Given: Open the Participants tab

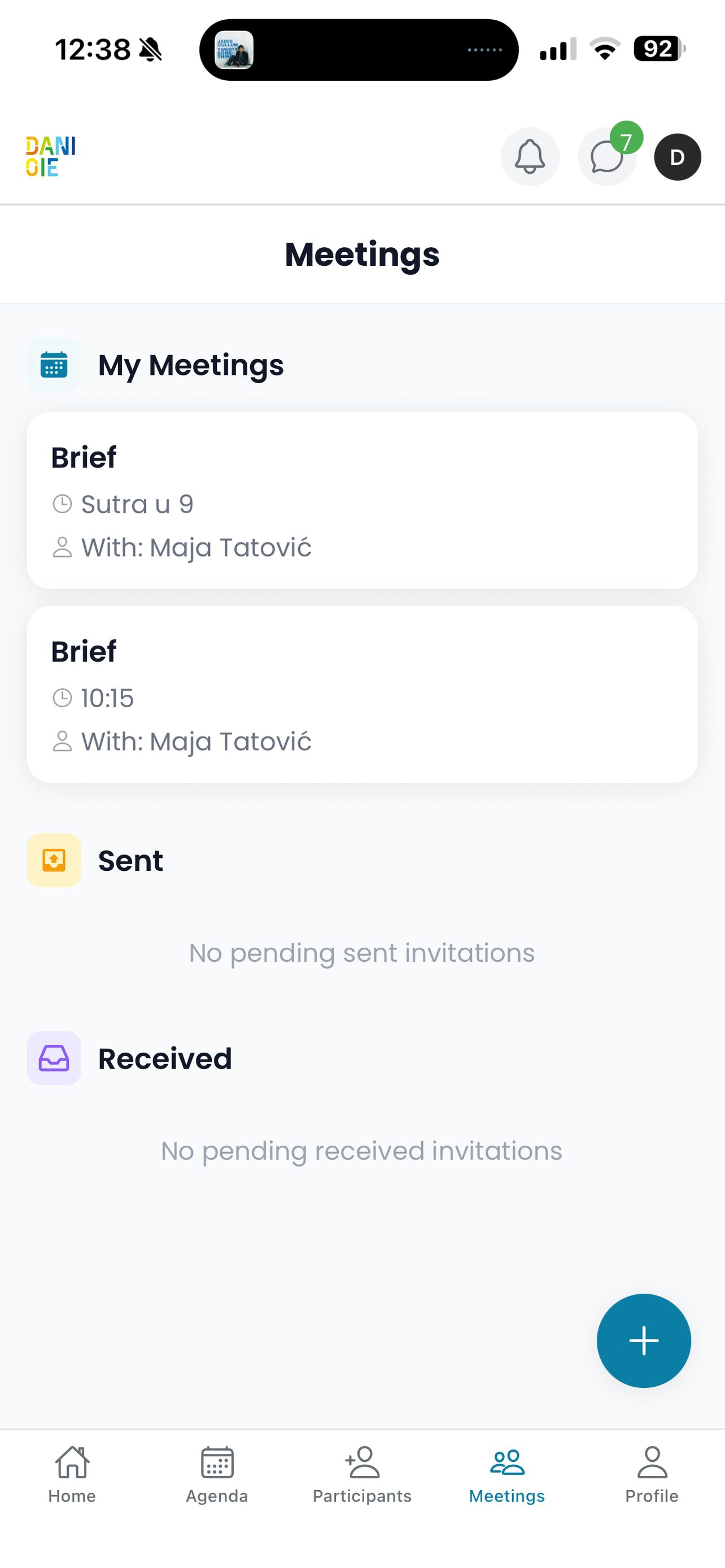Looking at the screenshot, I should pyautogui.click(x=362, y=1474).
